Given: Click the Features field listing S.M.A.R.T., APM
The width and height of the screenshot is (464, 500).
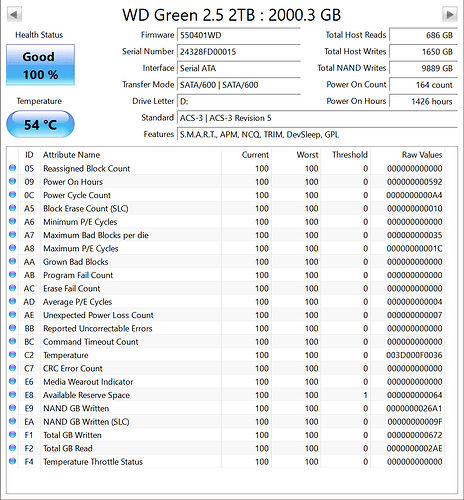Looking at the screenshot, I should (x=317, y=135).
